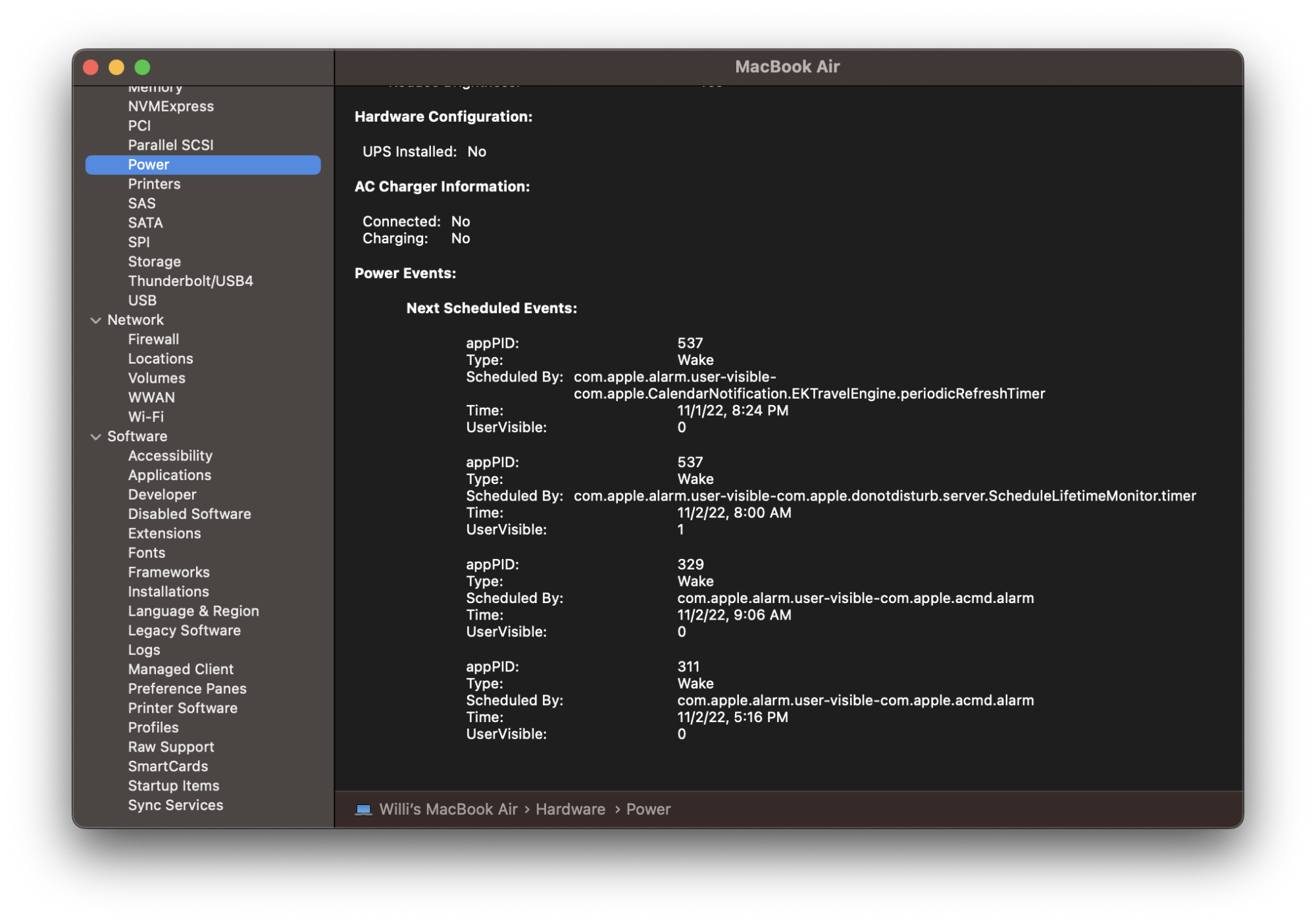Open the Parallel SCSI entry
This screenshot has height=924, width=1316.
pos(170,145)
